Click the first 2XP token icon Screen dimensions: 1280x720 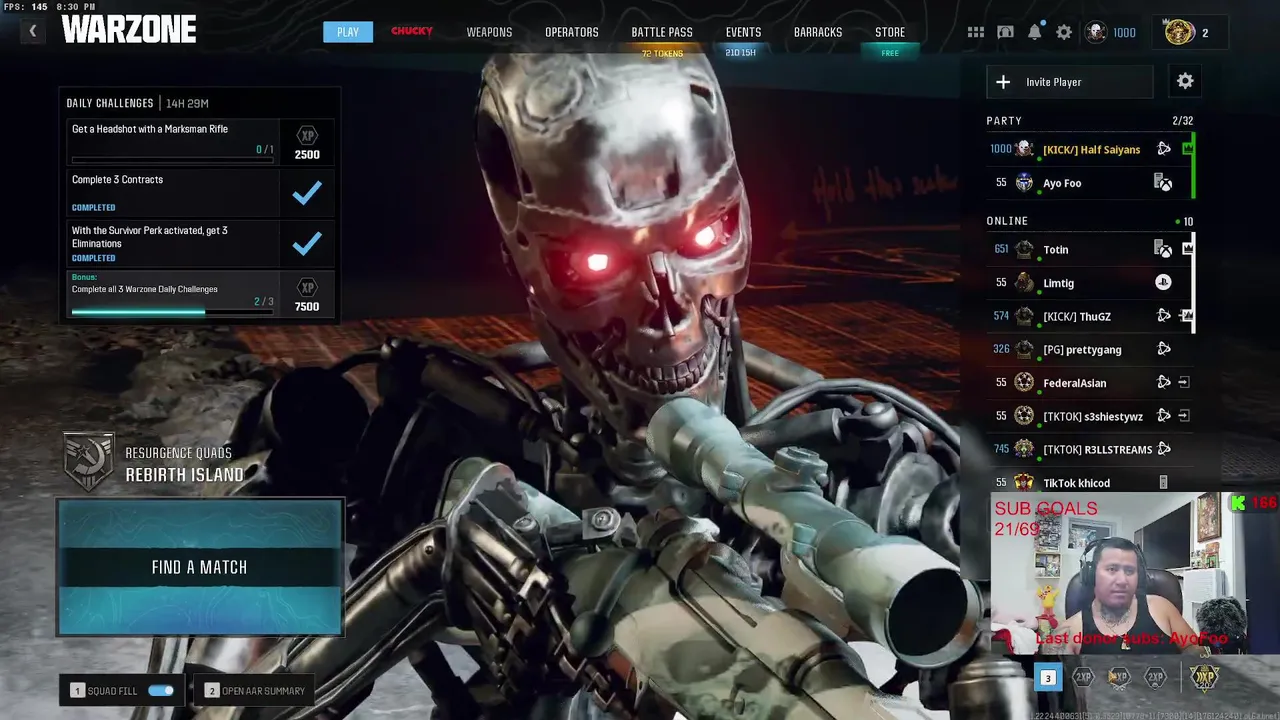point(1083,677)
